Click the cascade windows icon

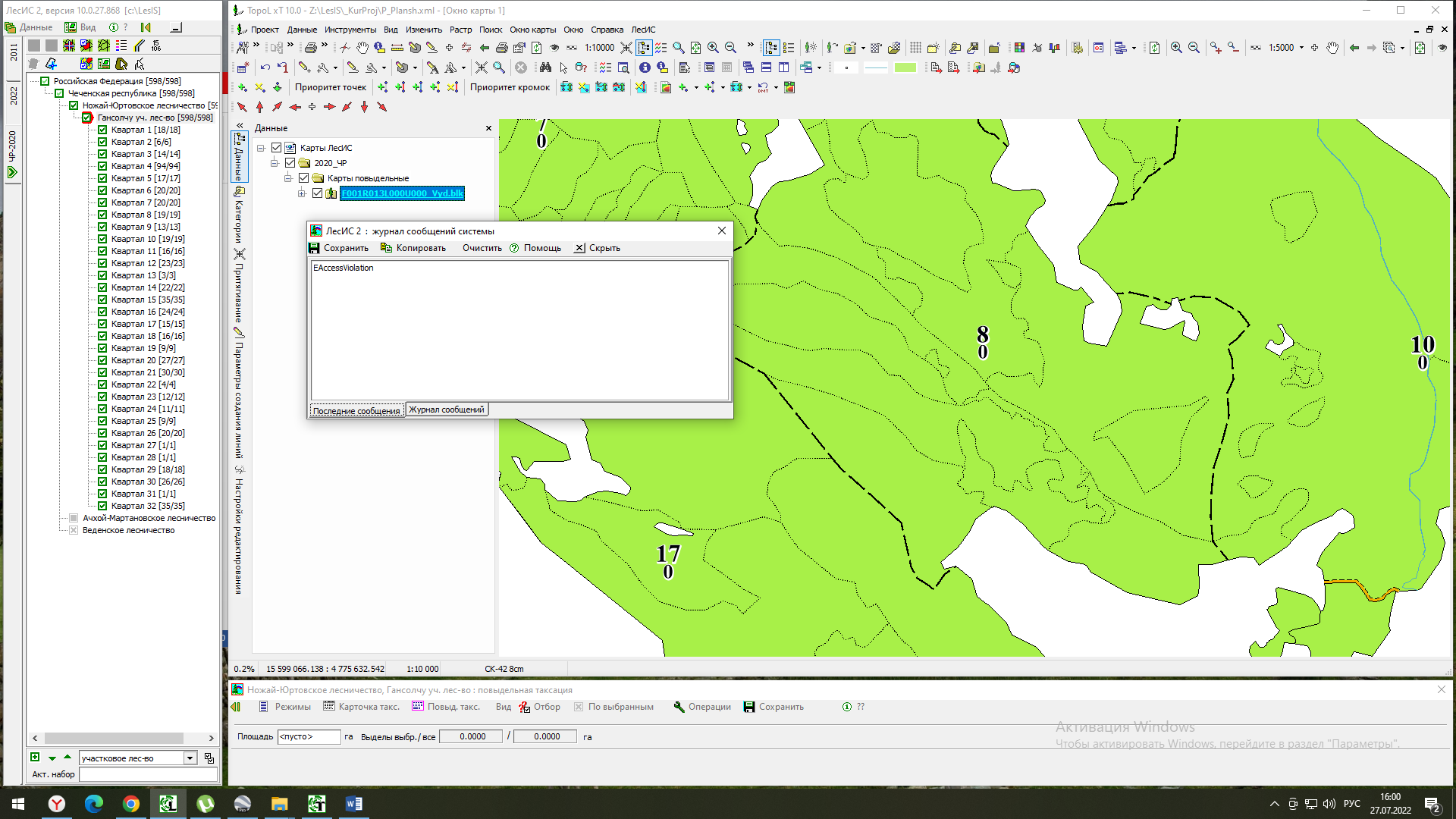click(748, 67)
